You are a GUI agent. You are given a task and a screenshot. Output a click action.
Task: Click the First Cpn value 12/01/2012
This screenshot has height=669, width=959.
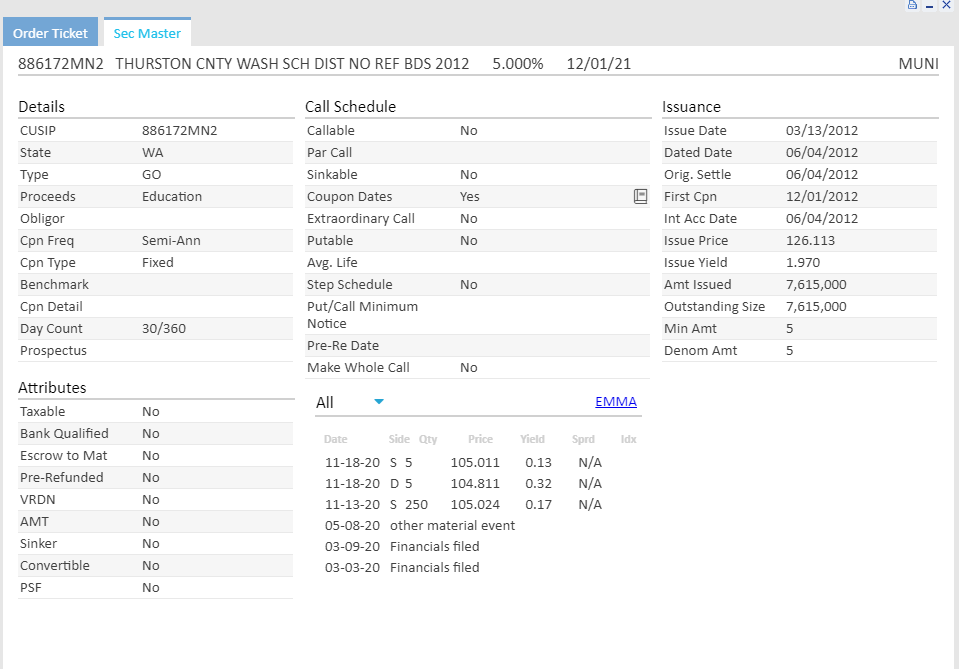[x=822, y=196]
